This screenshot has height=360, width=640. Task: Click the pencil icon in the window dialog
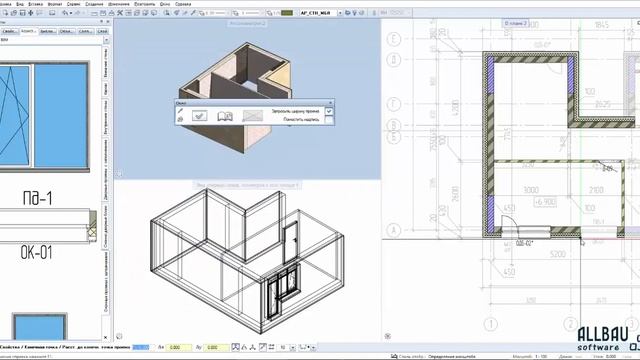[x=180, y=111]
